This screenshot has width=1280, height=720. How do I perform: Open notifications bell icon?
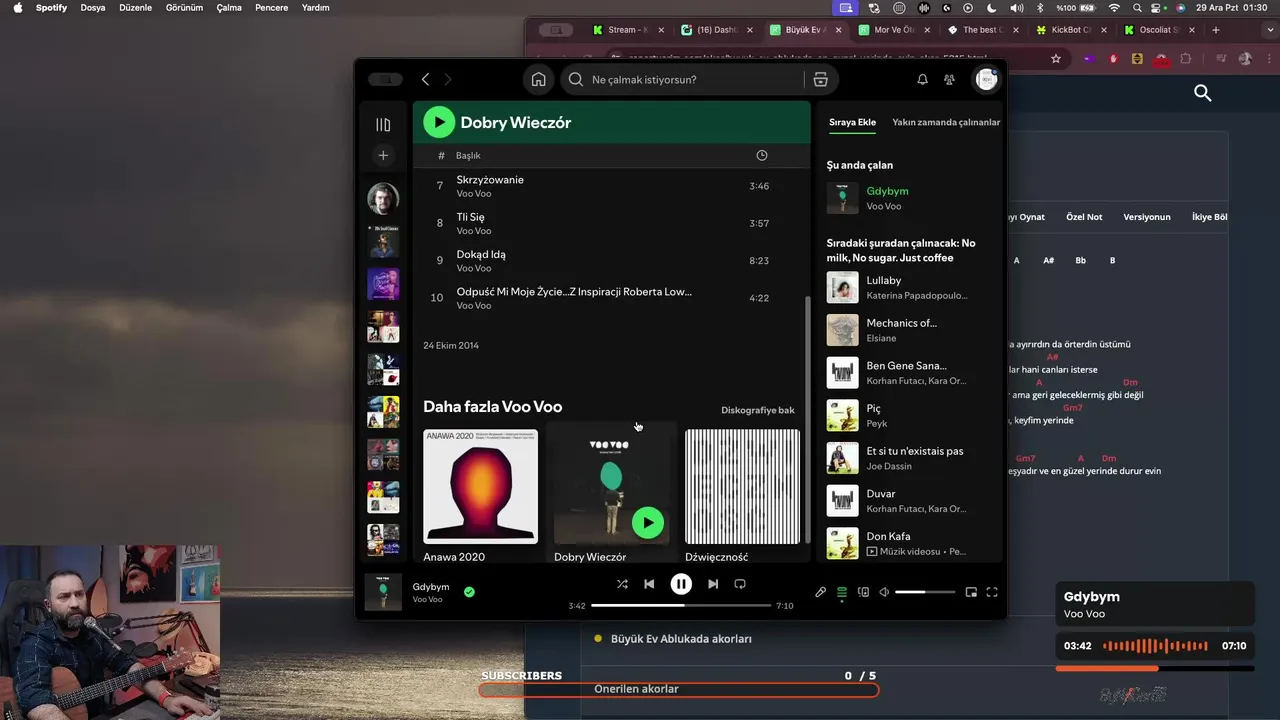(x=923, y=80)
